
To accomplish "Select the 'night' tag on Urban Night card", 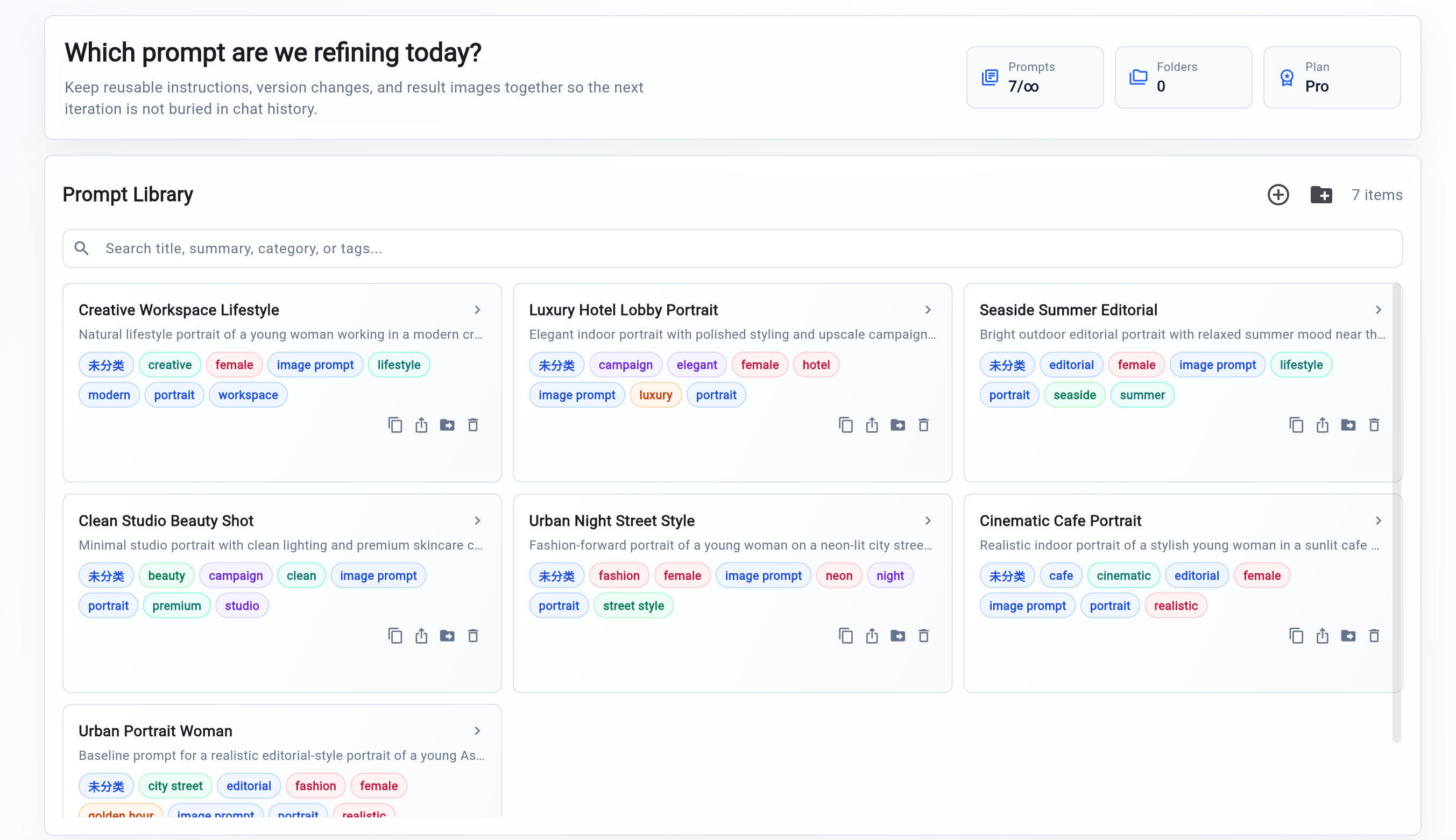I will point(890,576).
